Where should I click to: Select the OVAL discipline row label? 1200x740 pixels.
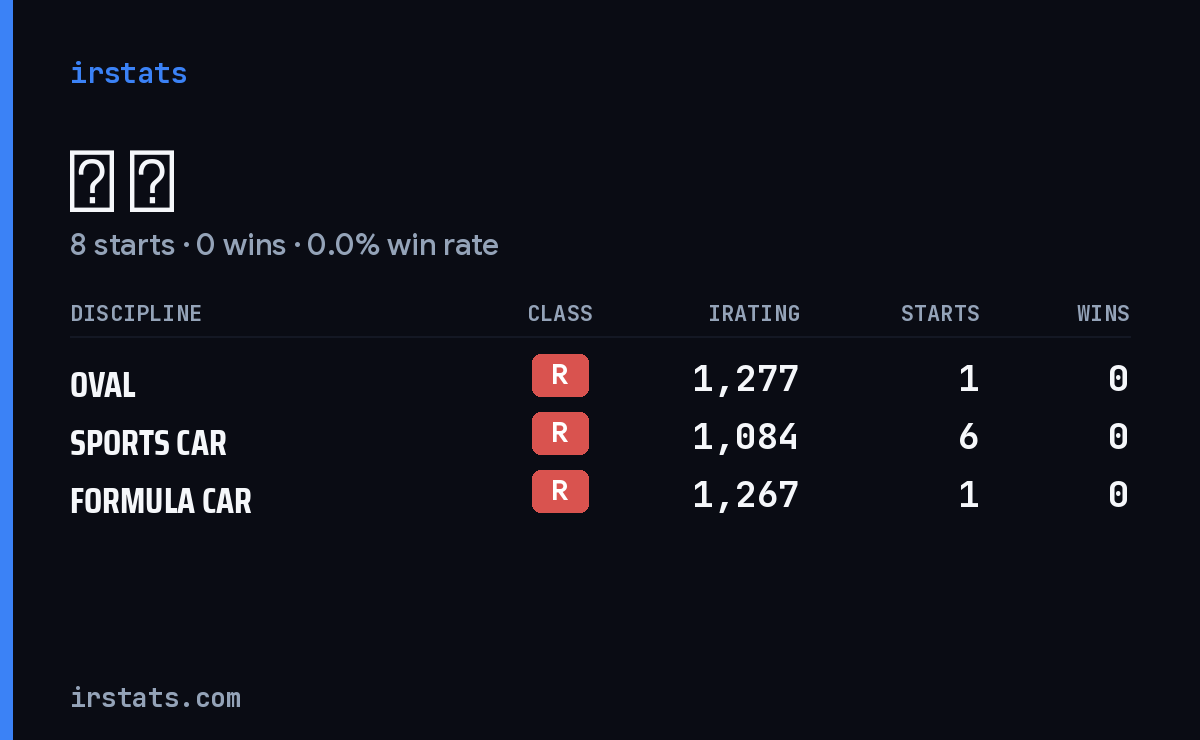[103, 385]
